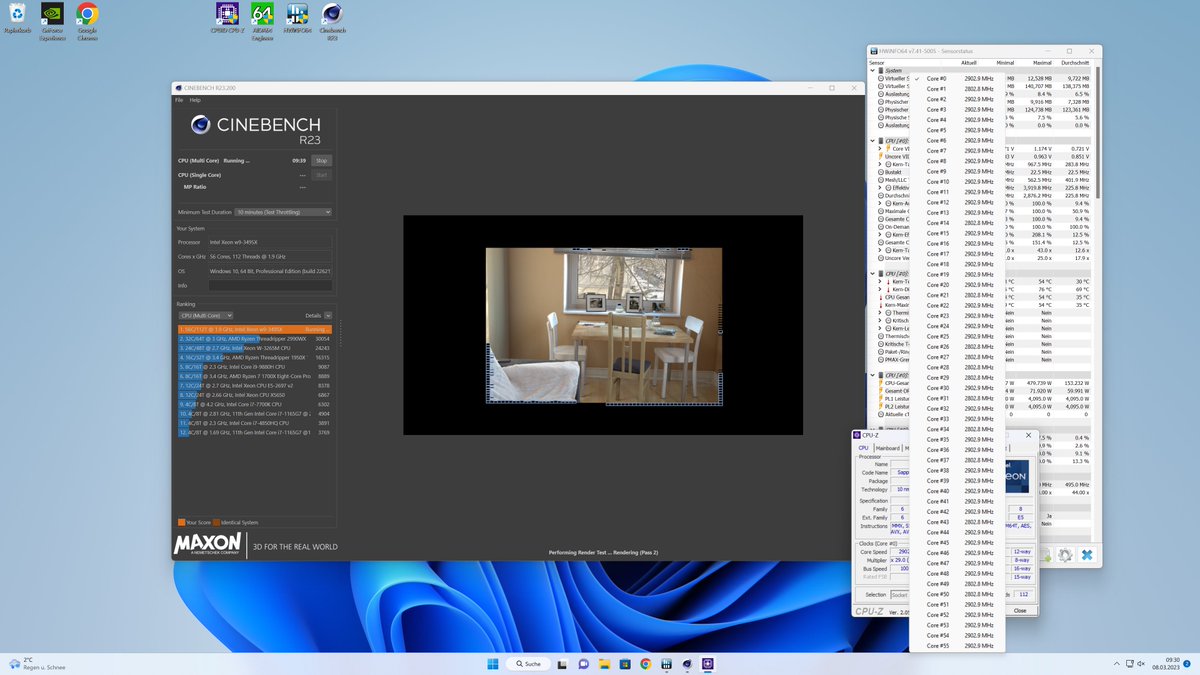Open Cinebench File menu
Screen dimensions: 1200x675
(x=179, y=100)
